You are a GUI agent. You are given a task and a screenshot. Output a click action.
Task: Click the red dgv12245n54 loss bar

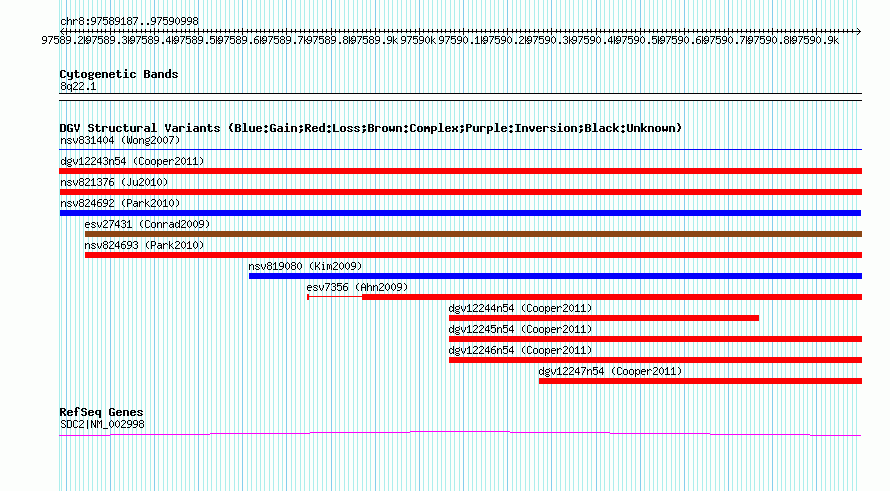point(656,339)
